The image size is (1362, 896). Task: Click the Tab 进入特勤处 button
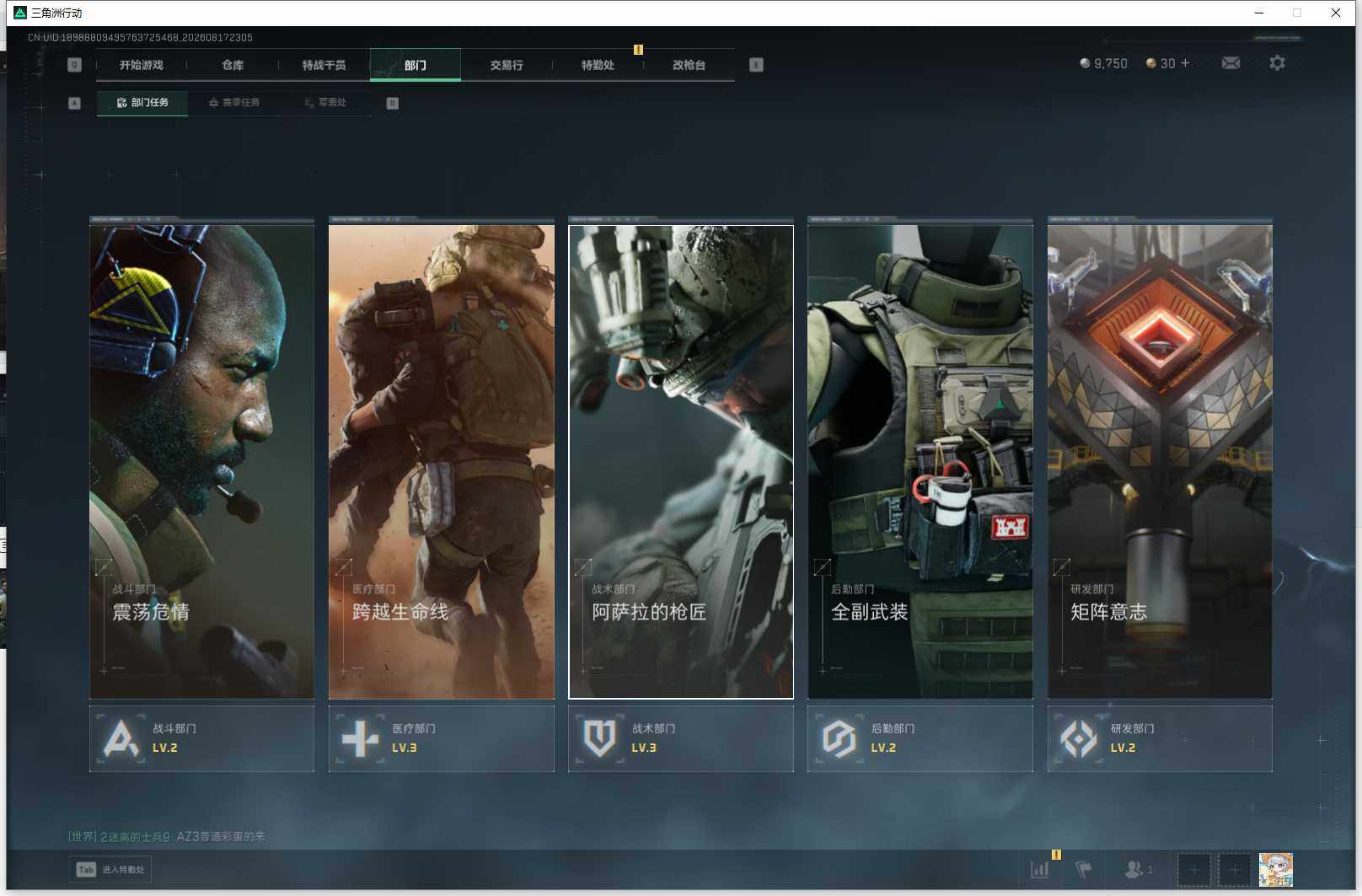[110, 870]
